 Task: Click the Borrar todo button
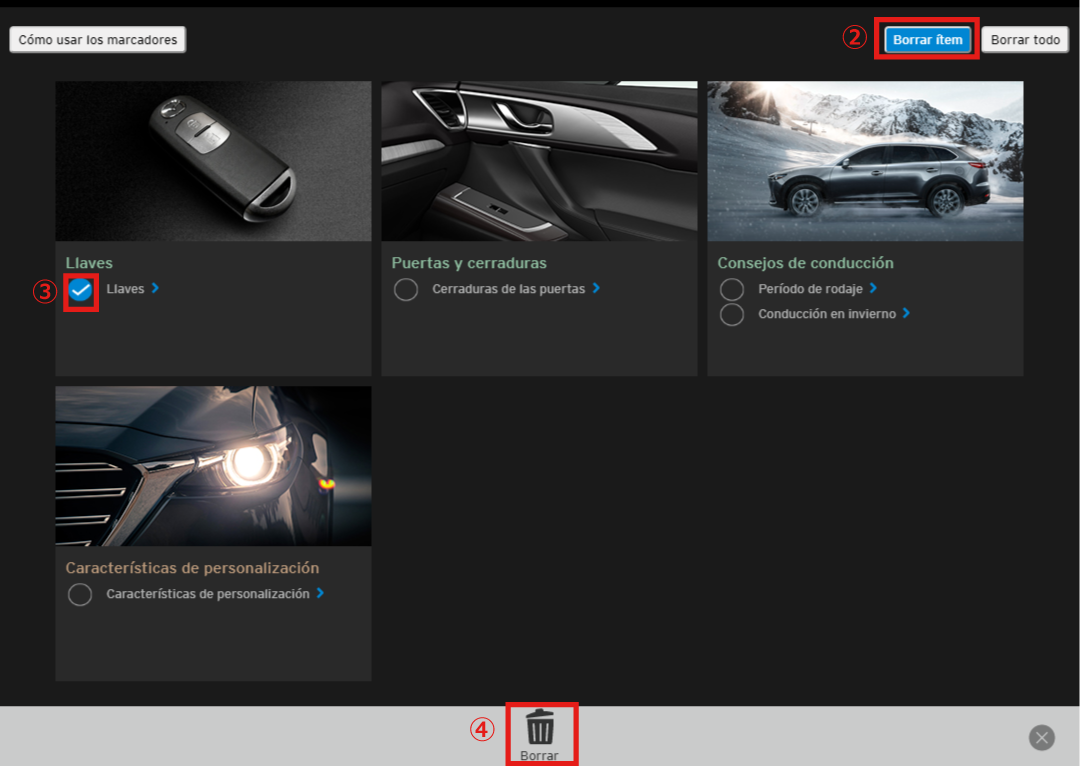(x=1025, y=40)
